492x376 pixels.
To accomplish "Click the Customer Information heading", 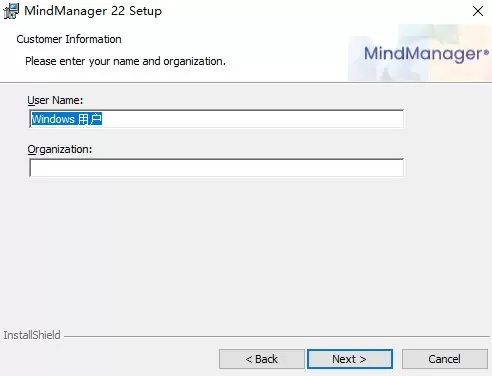I will [69, 39].
